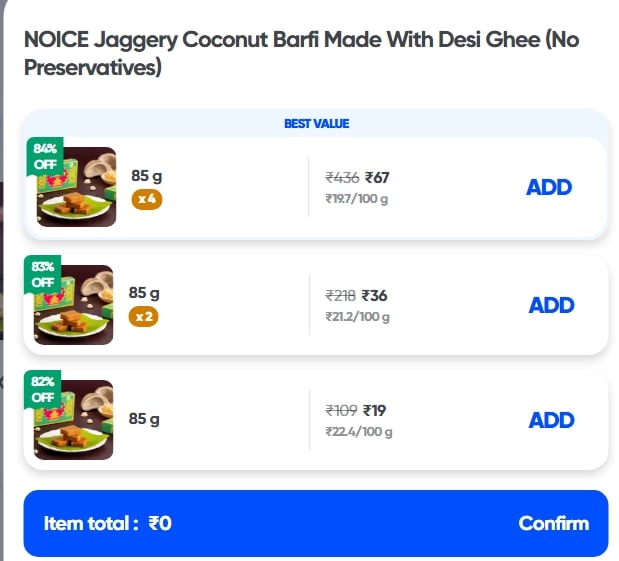Click the NOICE Jaggery Coconut Barfi title
619x561 pixels.
[301, 54]
